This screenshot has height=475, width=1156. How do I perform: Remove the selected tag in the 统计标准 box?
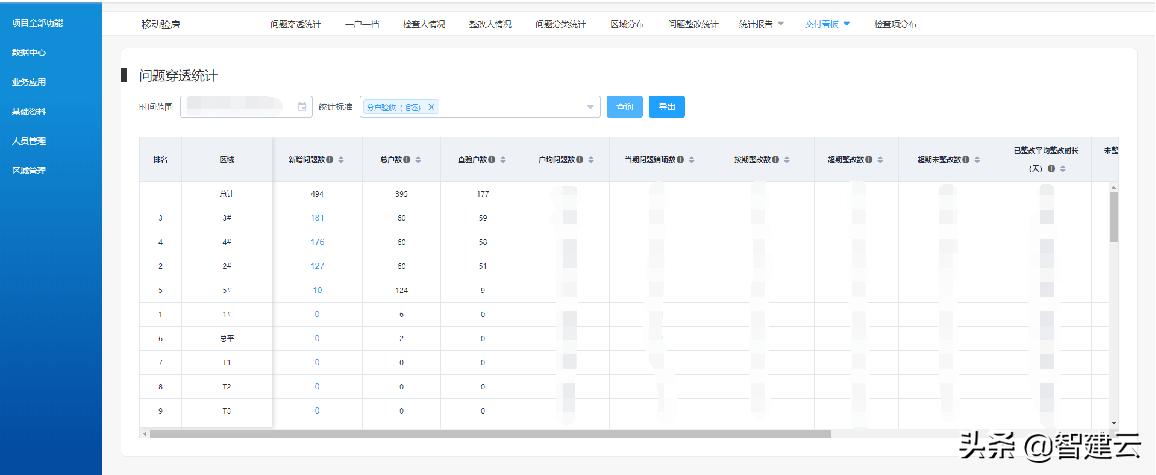point(431,107)
